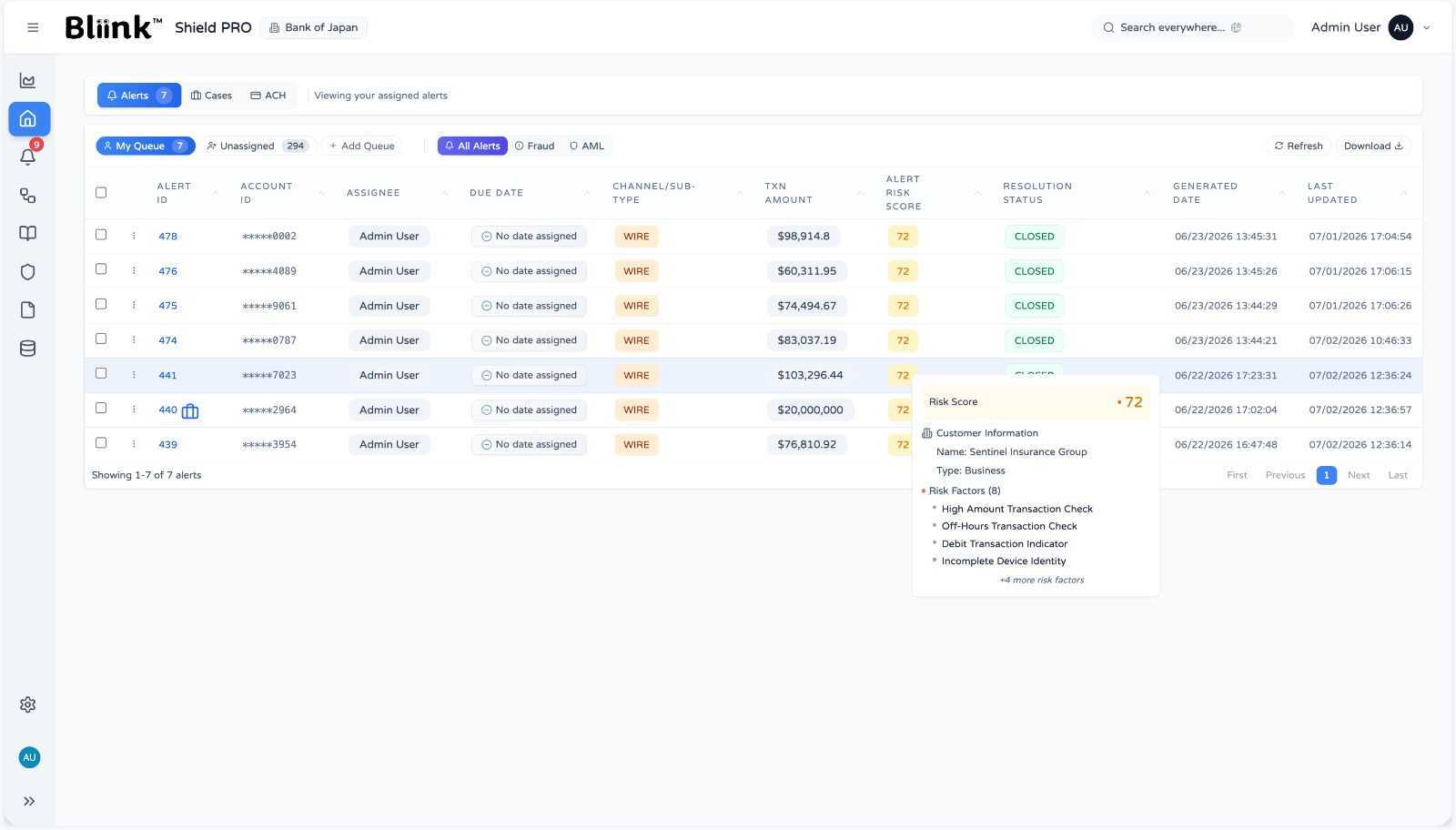
Task: Check the box for alert 476
Action: pyautogui.click(x=101, y=268)
